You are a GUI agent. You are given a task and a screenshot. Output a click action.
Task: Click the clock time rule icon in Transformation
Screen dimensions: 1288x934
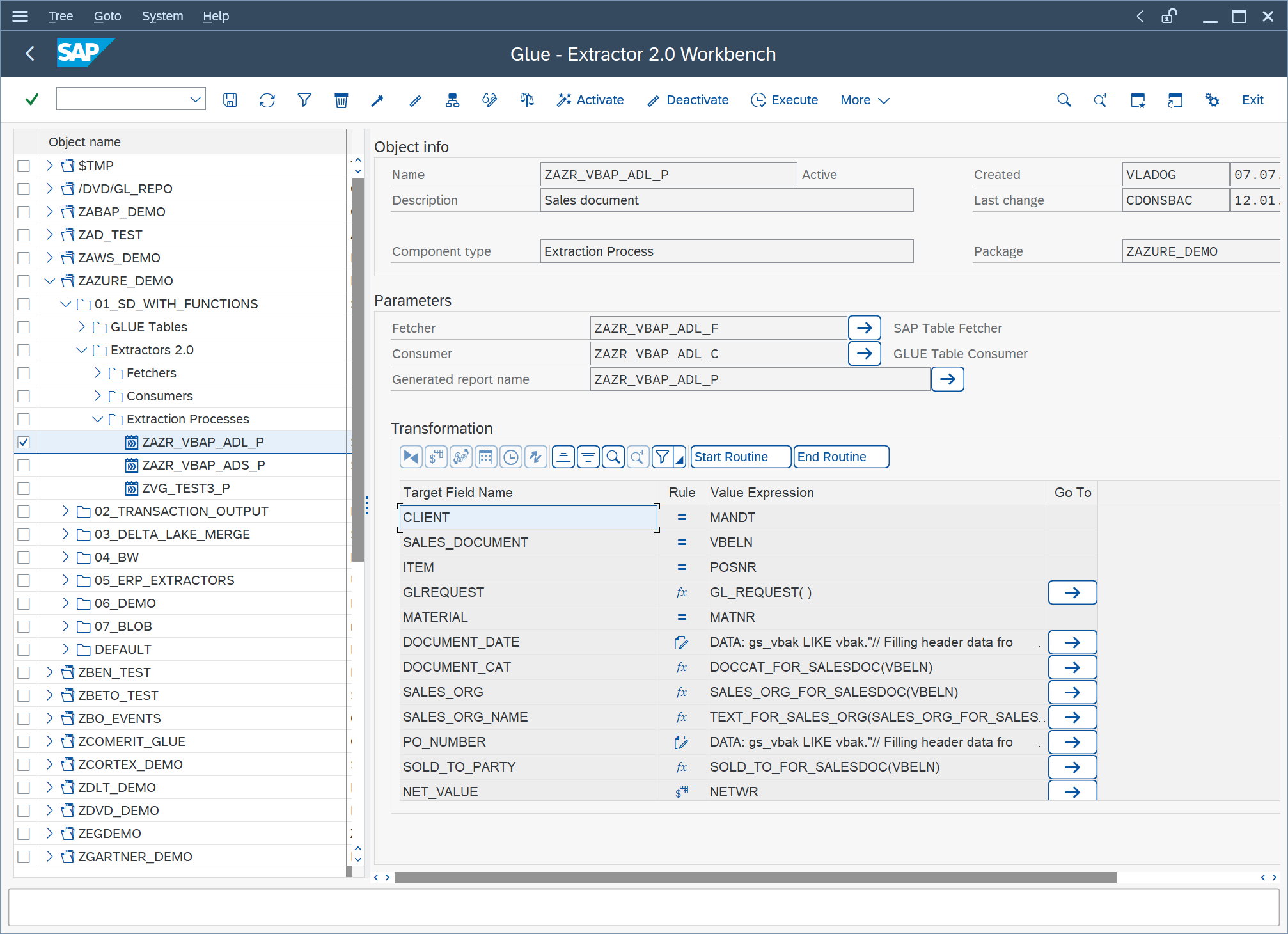pos(511,457)
